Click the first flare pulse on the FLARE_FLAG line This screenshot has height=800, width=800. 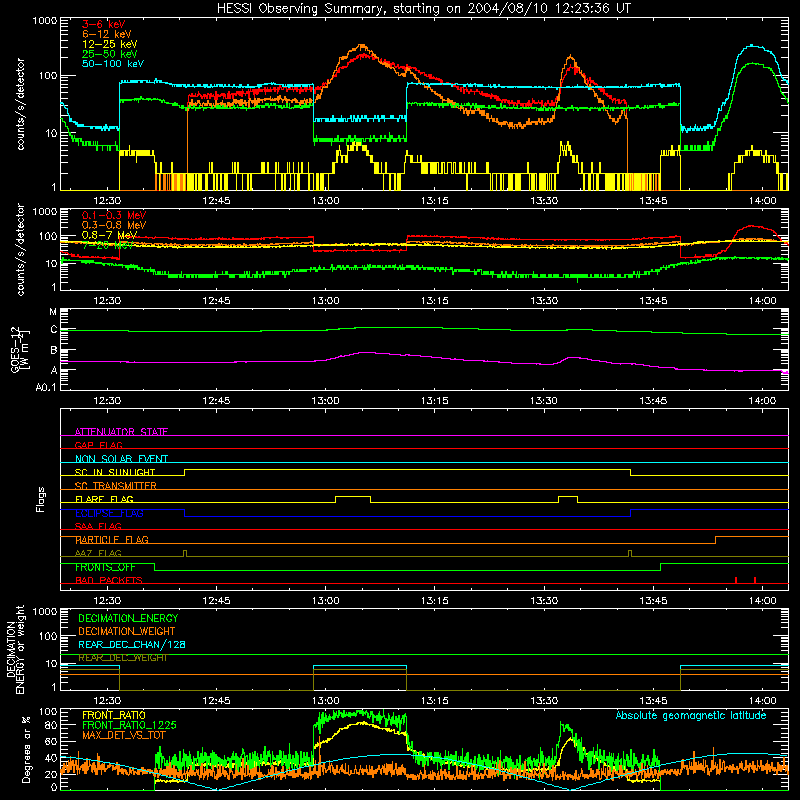click(353, 499)
